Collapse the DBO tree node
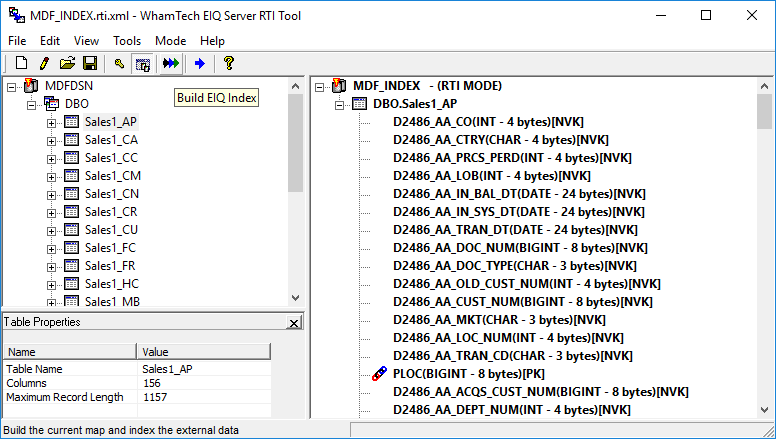 click(31, 105)
